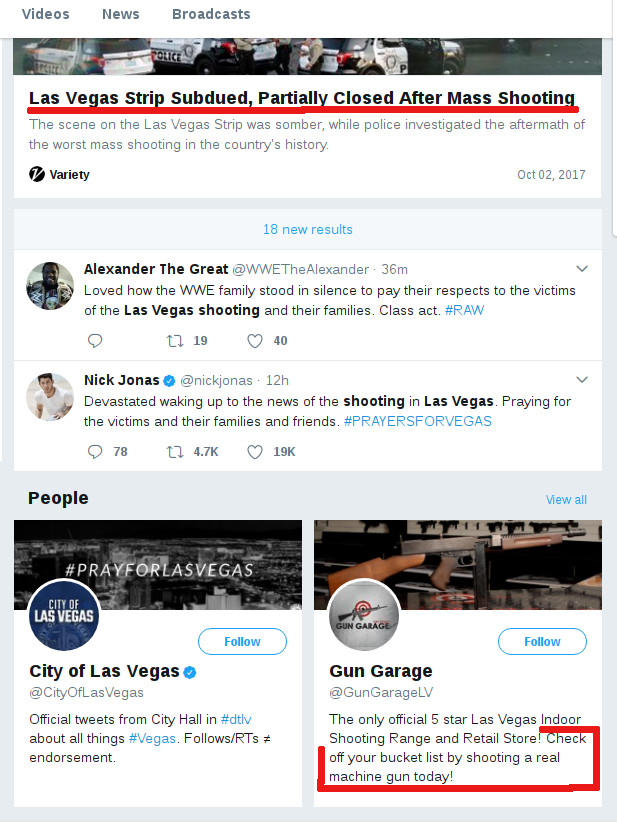The width and height of the screenshot is (617, 822).
Task: Click City of Las Vegas verified badge
Action: click(190, 672)
